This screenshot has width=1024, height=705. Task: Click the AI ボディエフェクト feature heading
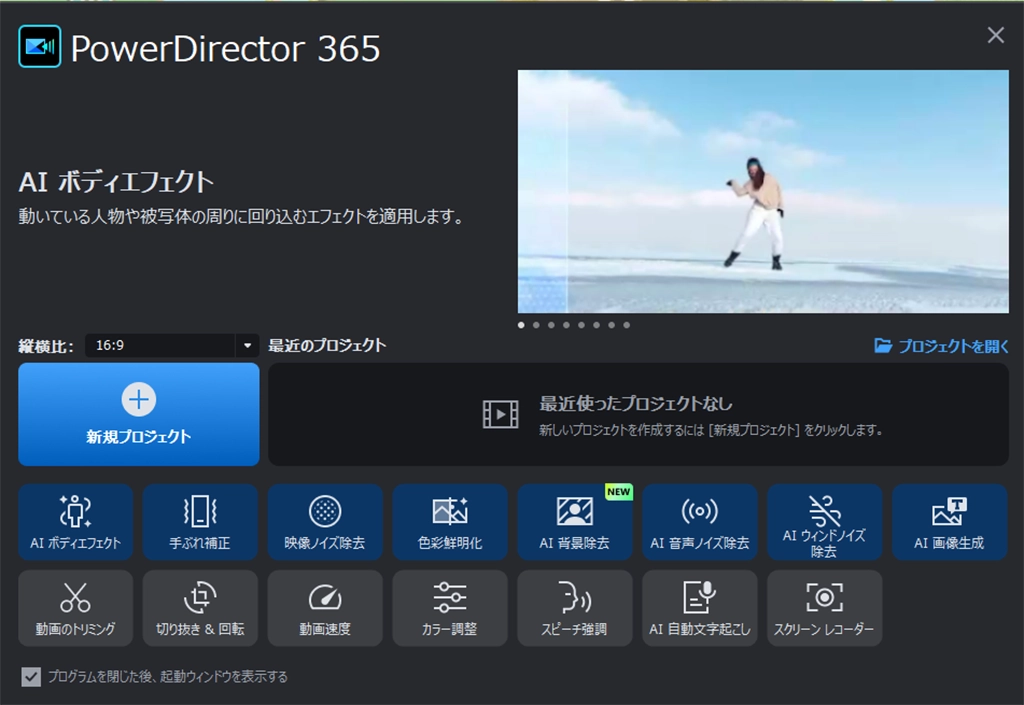tap(116, 182)
